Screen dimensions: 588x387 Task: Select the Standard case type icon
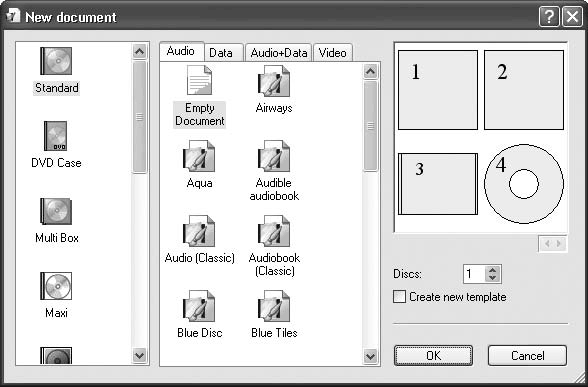click(x=56, y=61)
